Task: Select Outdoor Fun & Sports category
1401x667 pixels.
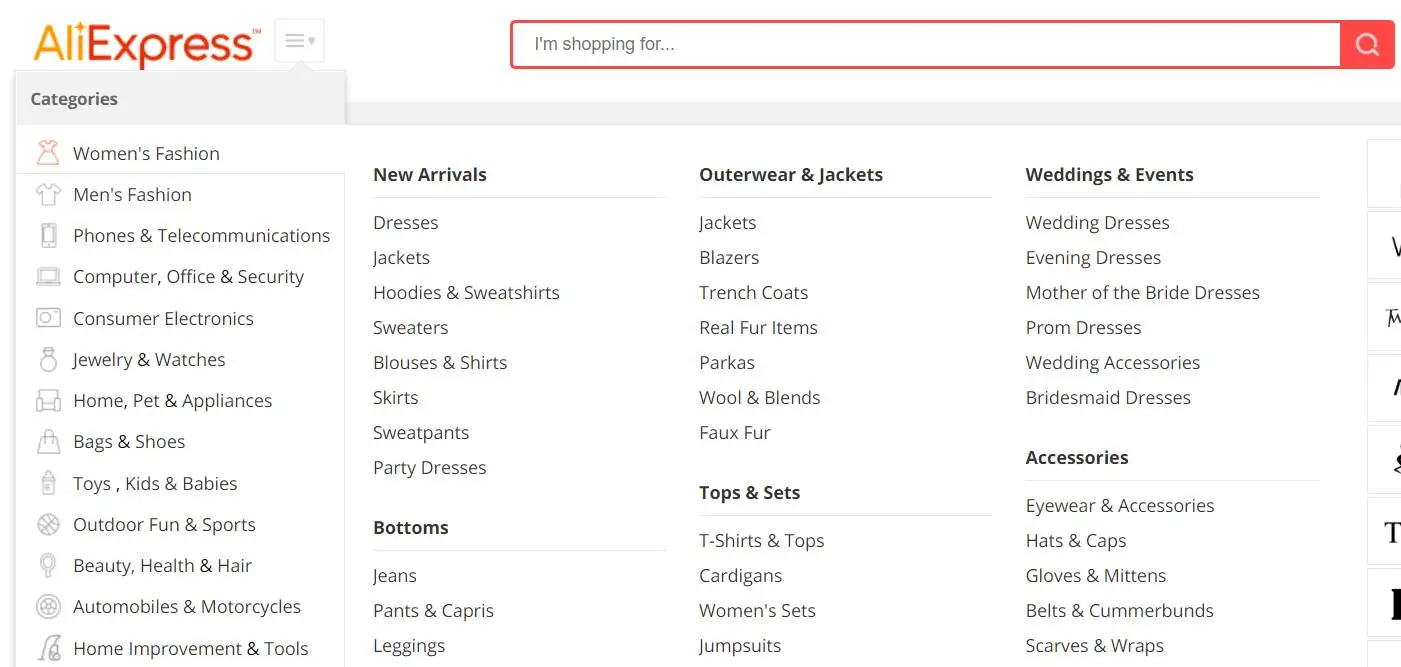Action: (164, 525)
